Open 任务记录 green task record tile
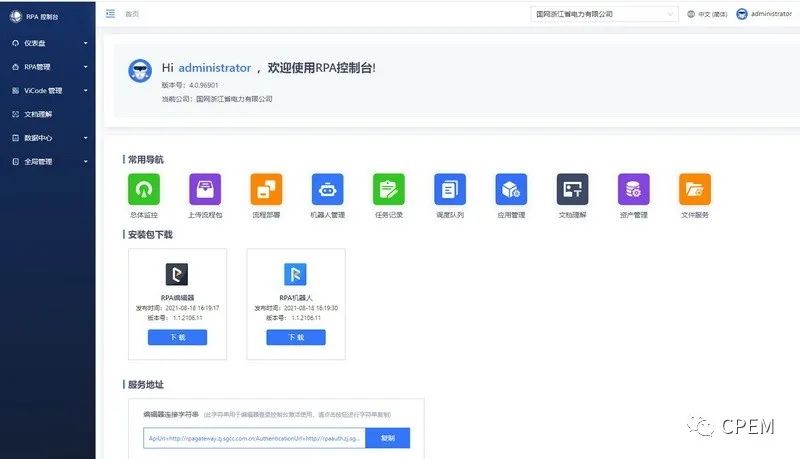The image size is (800, 459). (x=389, y=189)
